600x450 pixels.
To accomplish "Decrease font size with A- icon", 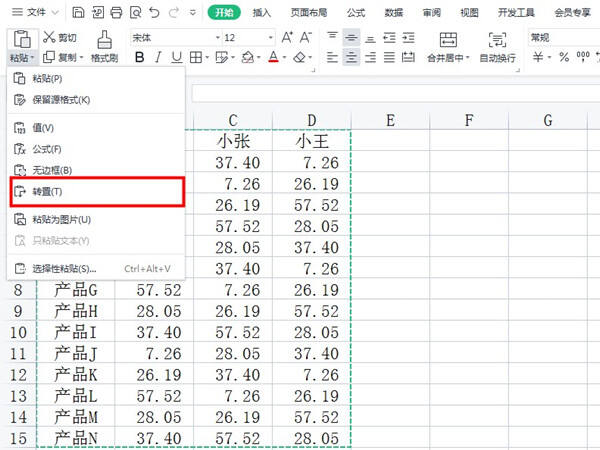I will click(306, 38).
